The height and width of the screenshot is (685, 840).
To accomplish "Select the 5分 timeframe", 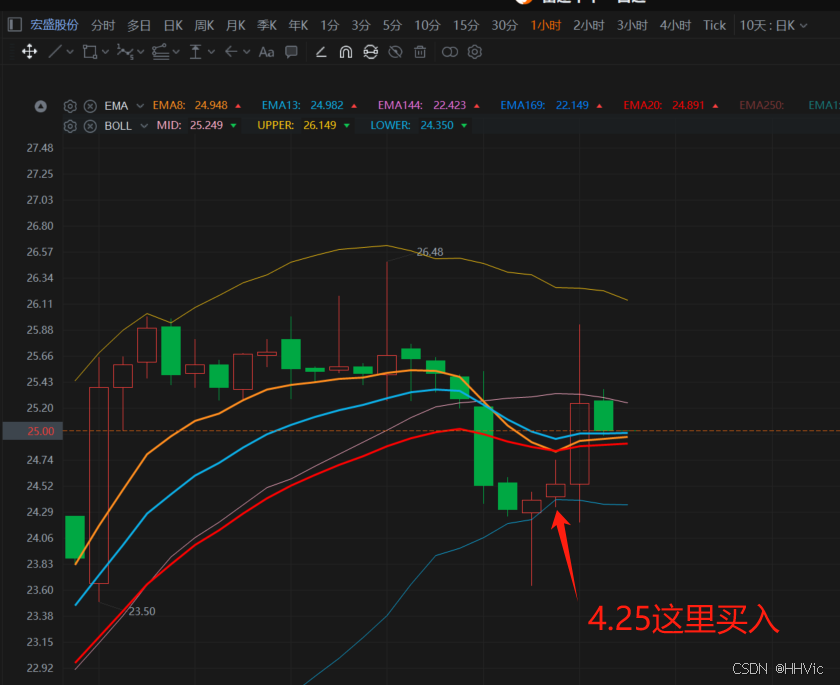I will [x=392, y=25].
